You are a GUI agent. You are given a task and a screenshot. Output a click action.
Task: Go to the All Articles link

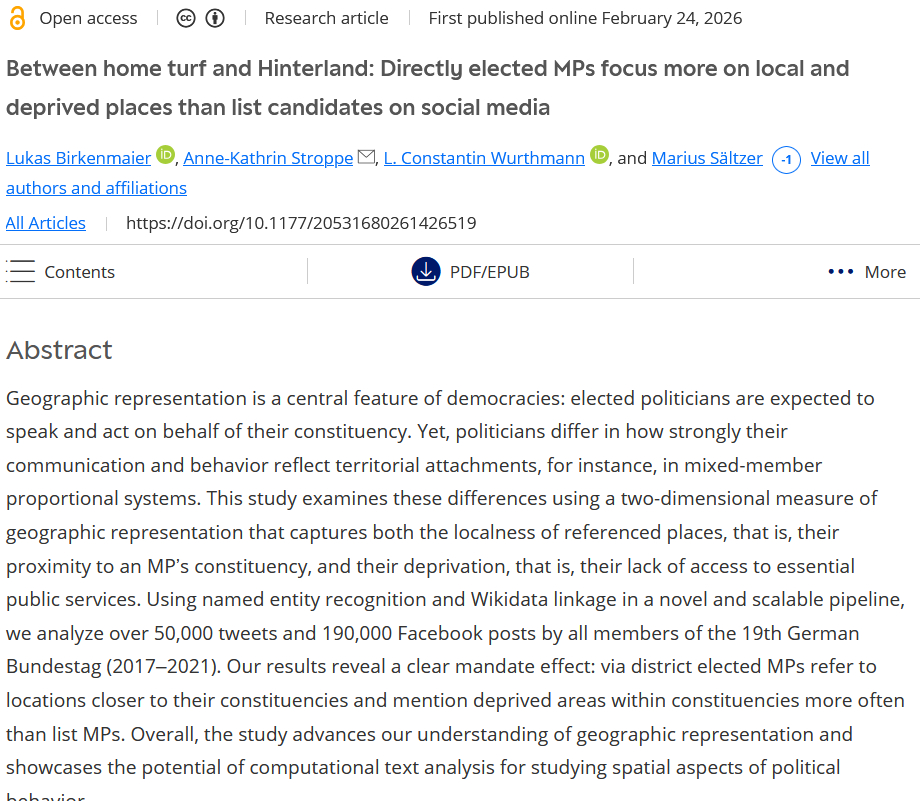coord(46,223)
